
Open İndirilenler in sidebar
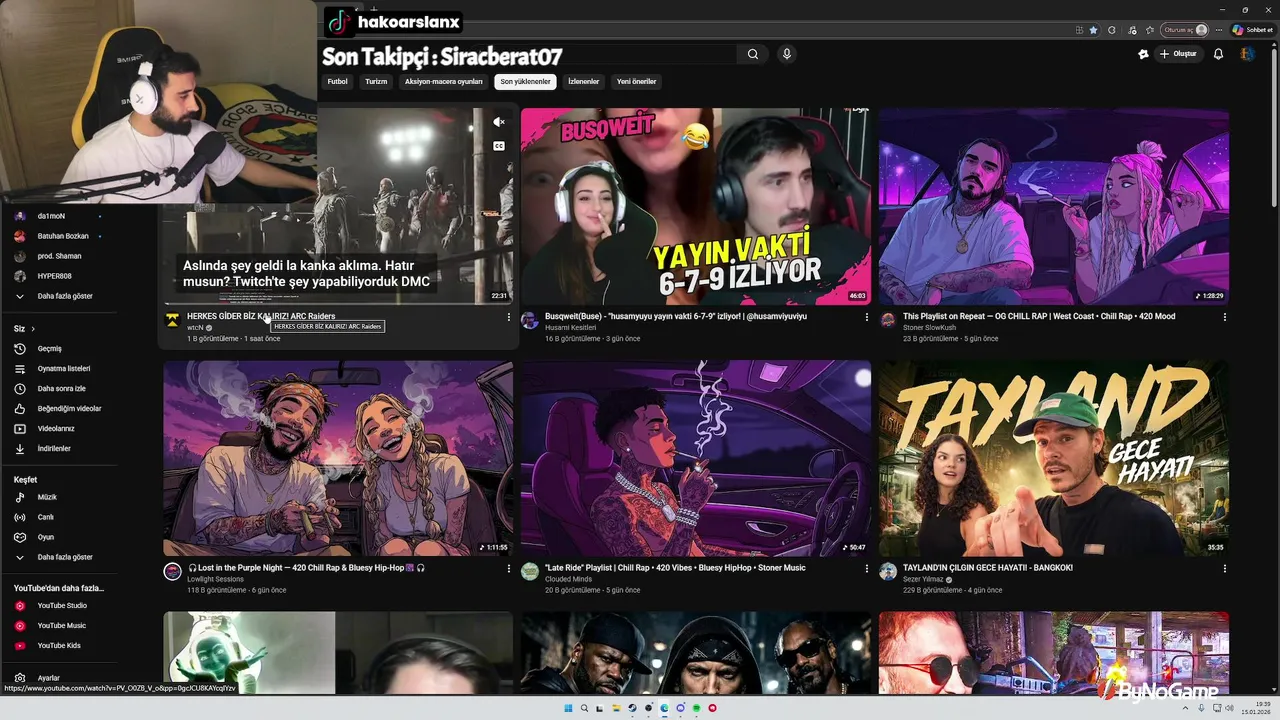pos(60,449)
